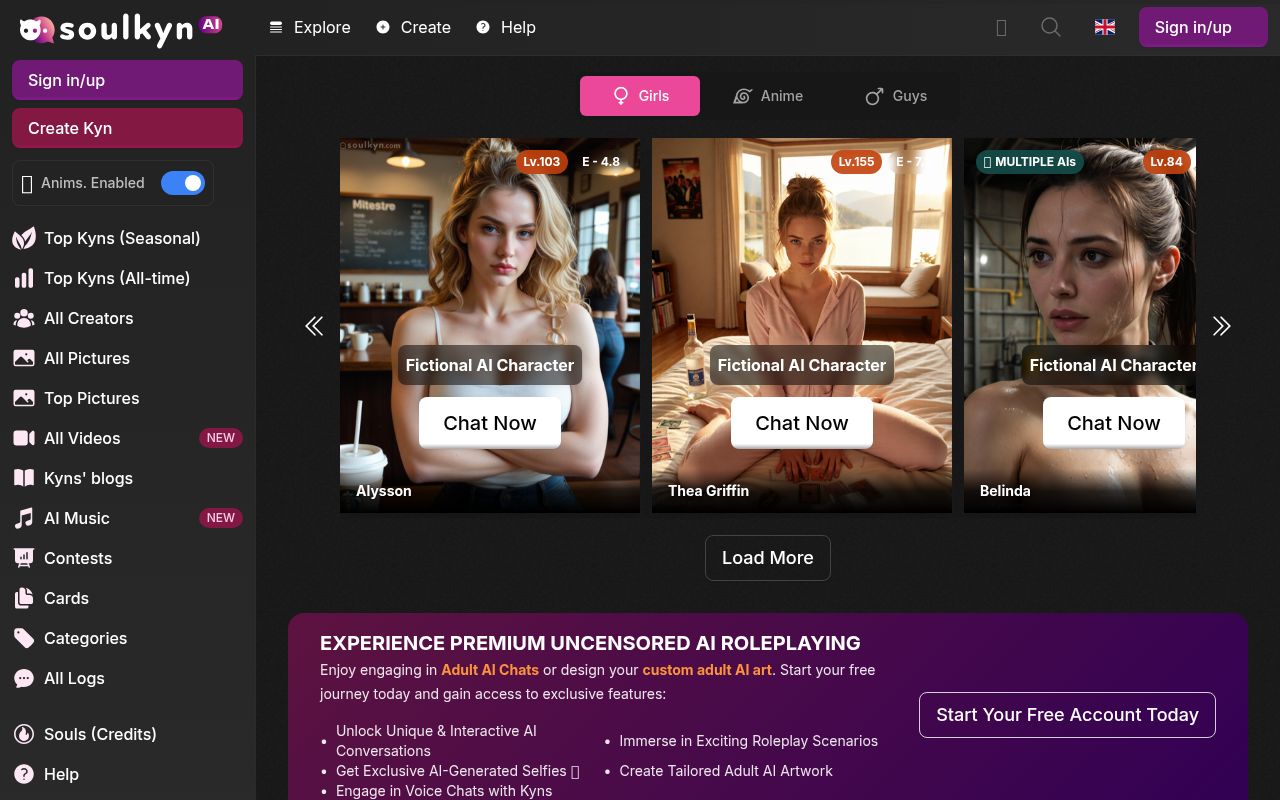
Task: Go to All Creators page
Action: [x=88, y=318]
